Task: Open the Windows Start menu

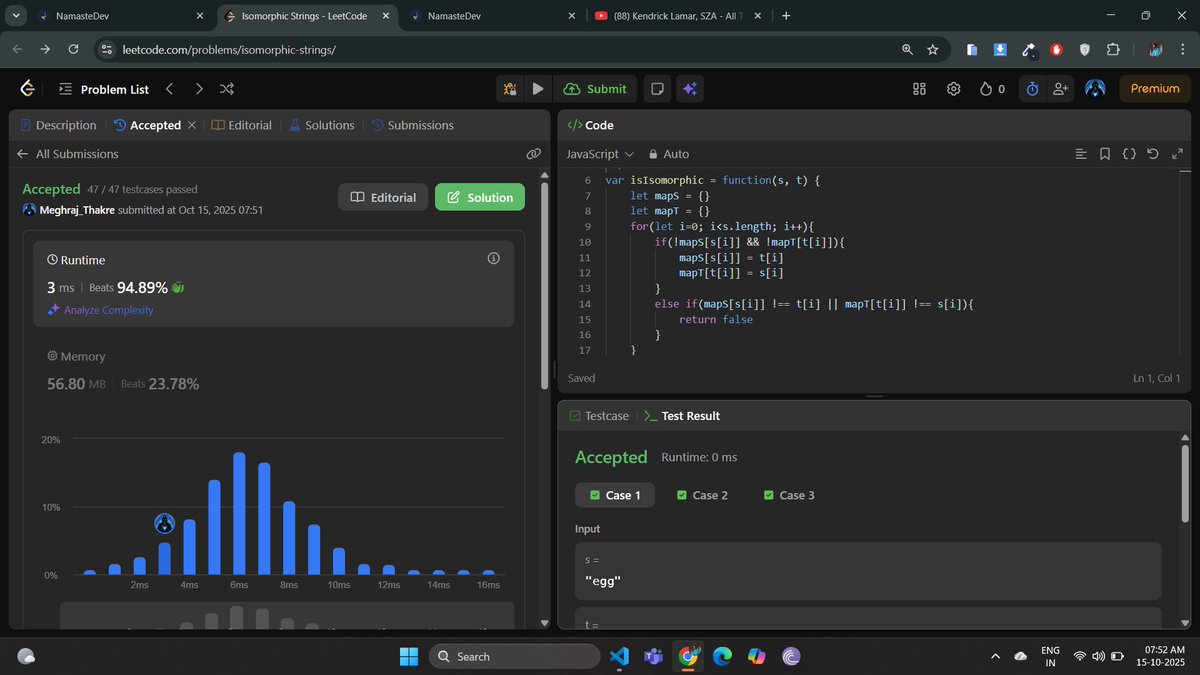Action: click(x=409, y=656)
